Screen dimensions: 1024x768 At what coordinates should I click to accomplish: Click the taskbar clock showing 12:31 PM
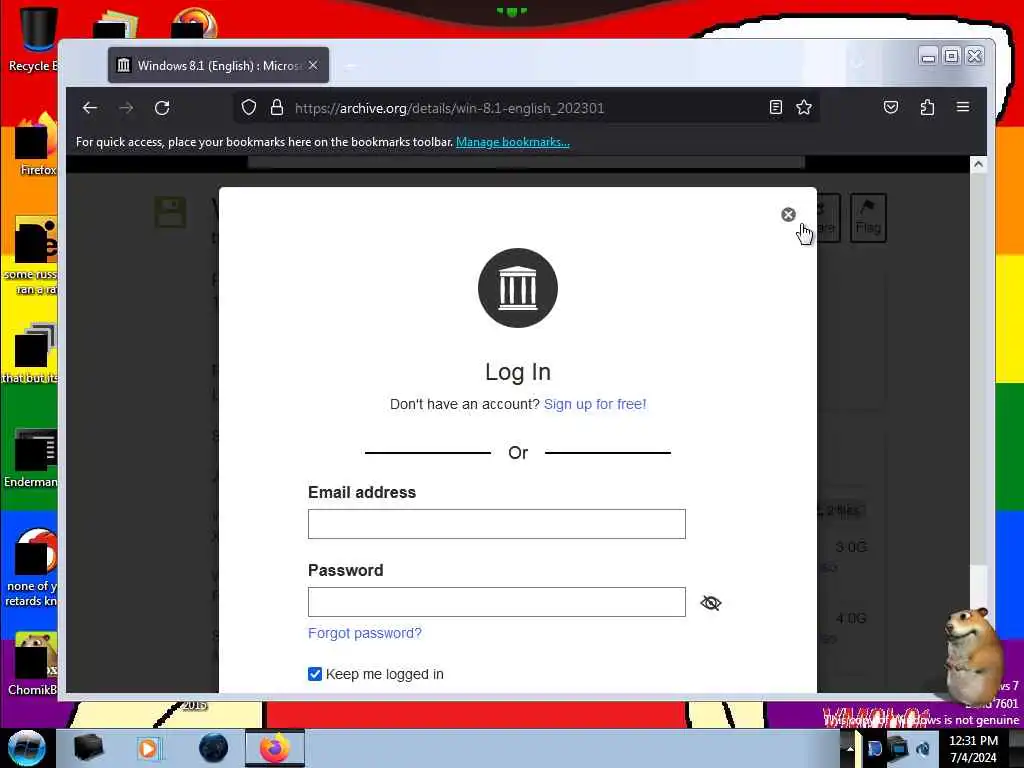(973, 748)
